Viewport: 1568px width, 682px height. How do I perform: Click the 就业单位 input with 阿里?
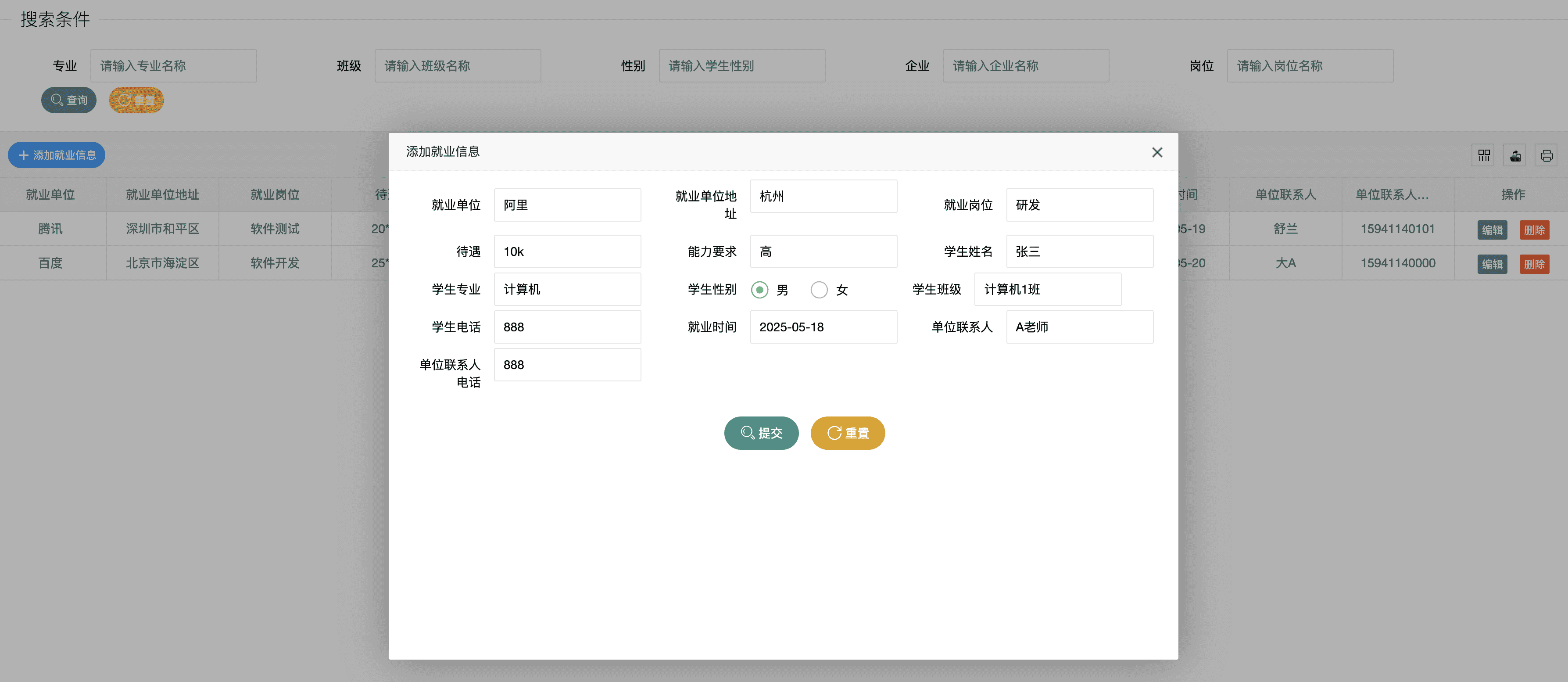pos(567,205)
